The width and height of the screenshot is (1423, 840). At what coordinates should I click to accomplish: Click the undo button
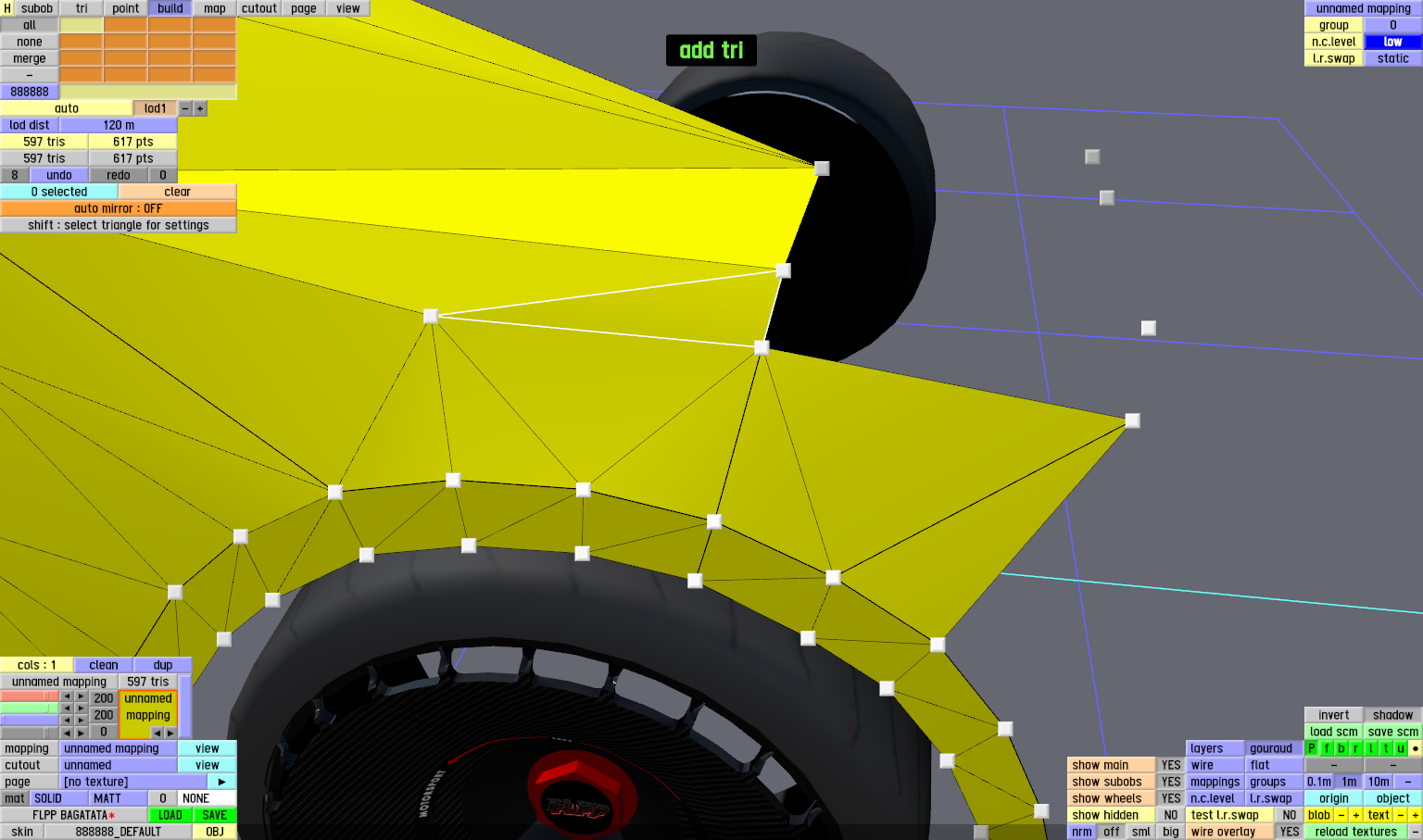pos(59,175)
